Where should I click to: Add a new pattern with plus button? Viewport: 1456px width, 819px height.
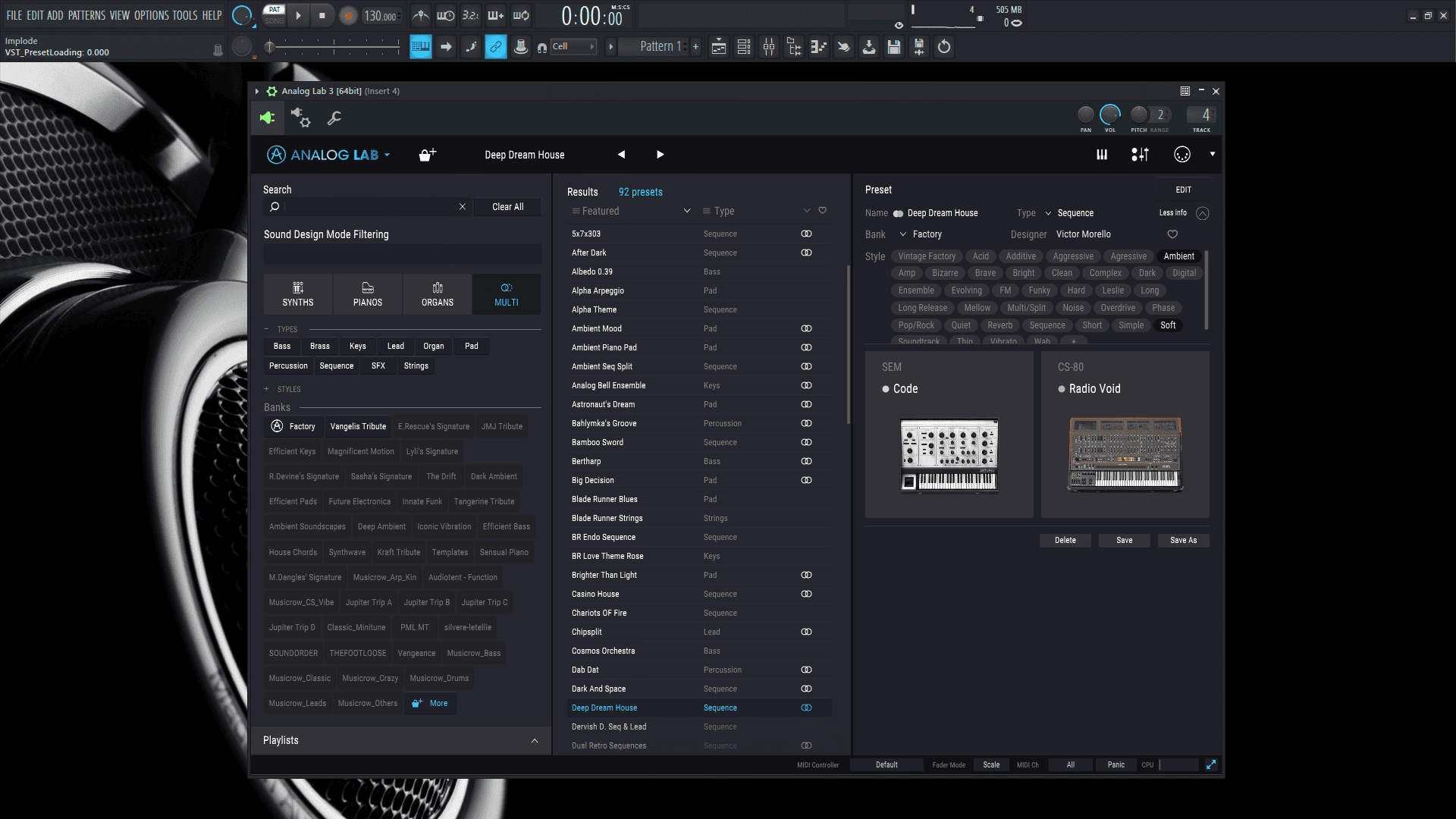coord(695,47)
